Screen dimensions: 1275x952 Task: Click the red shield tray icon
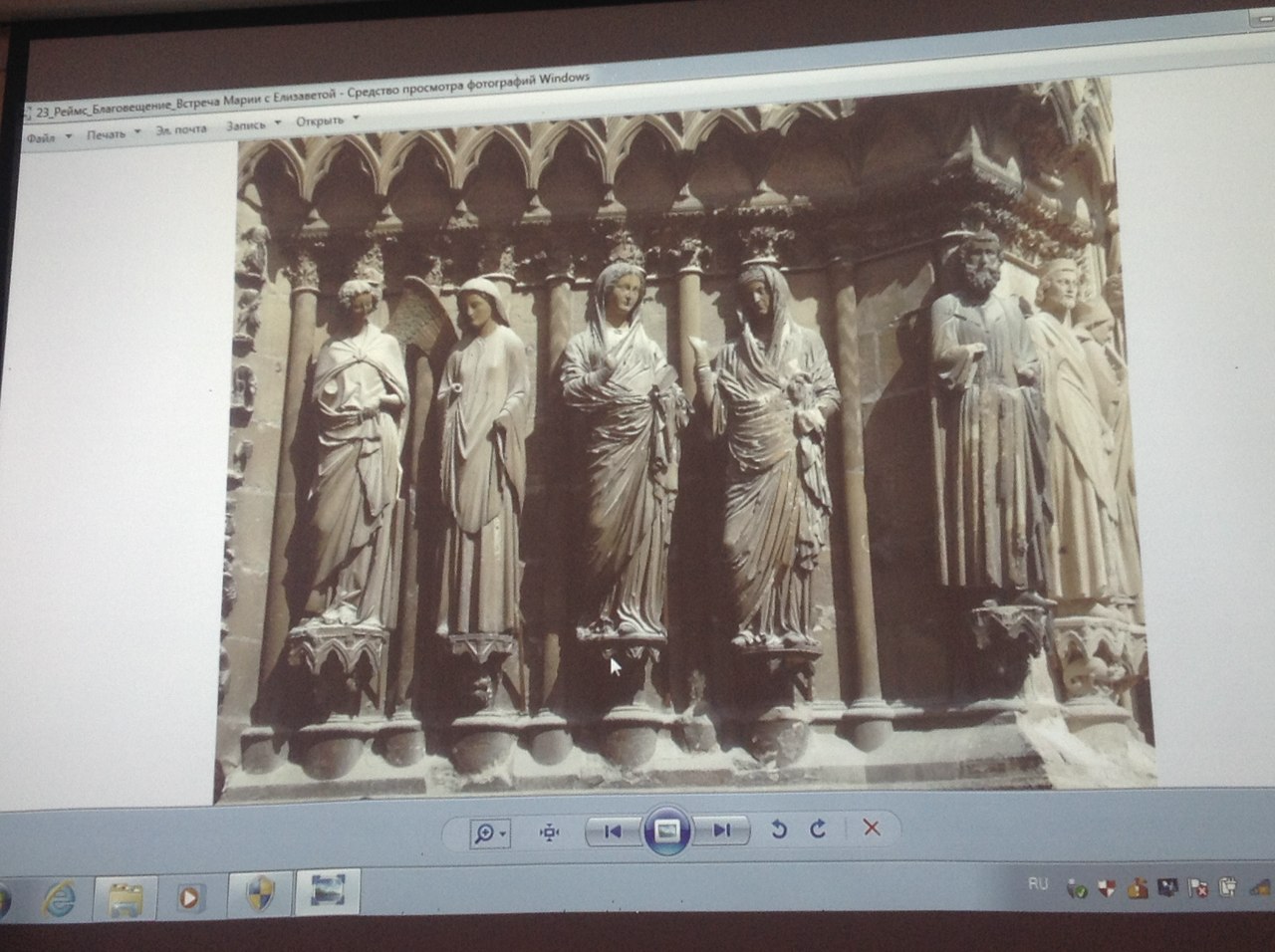pos(1107,888)
